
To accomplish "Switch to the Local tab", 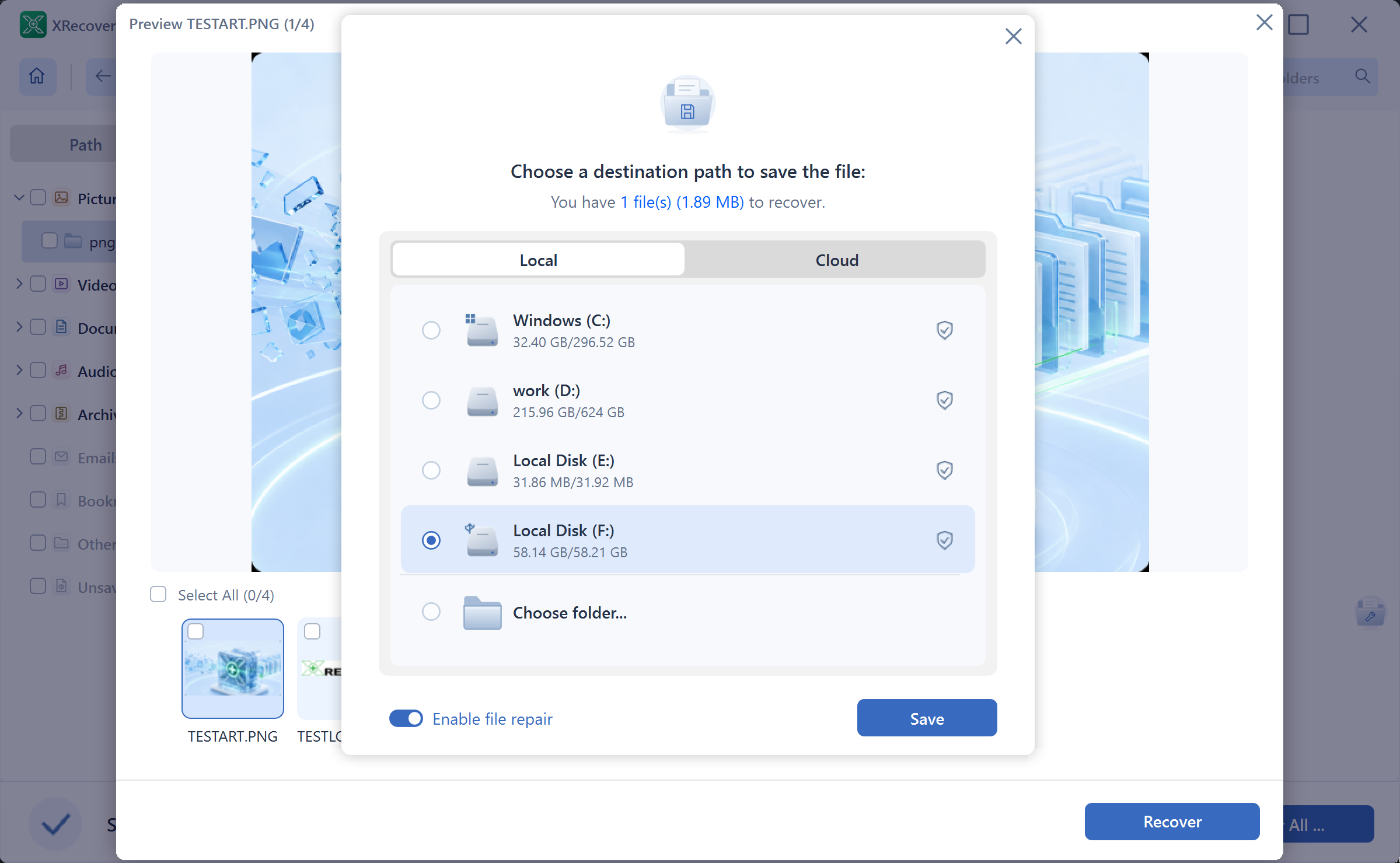I will tap(538, 260).
